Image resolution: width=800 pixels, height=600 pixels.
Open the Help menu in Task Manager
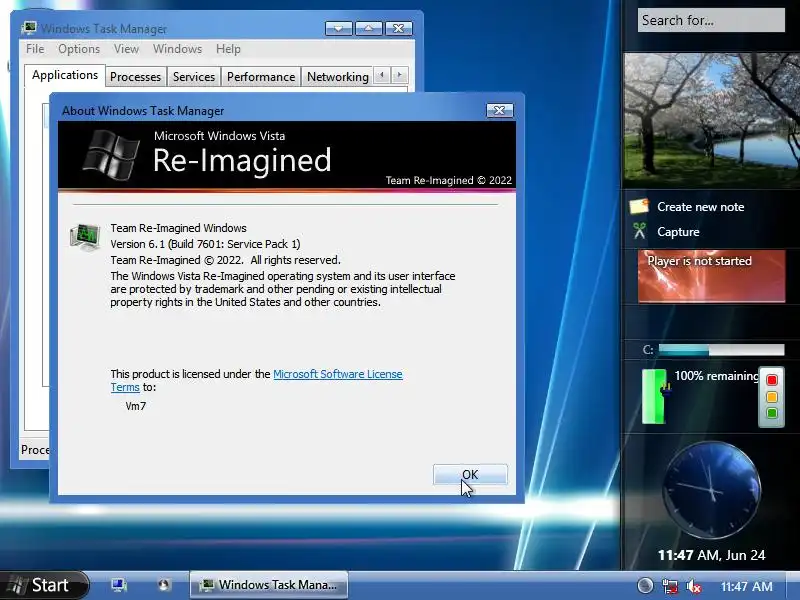(x=228, y=49)
